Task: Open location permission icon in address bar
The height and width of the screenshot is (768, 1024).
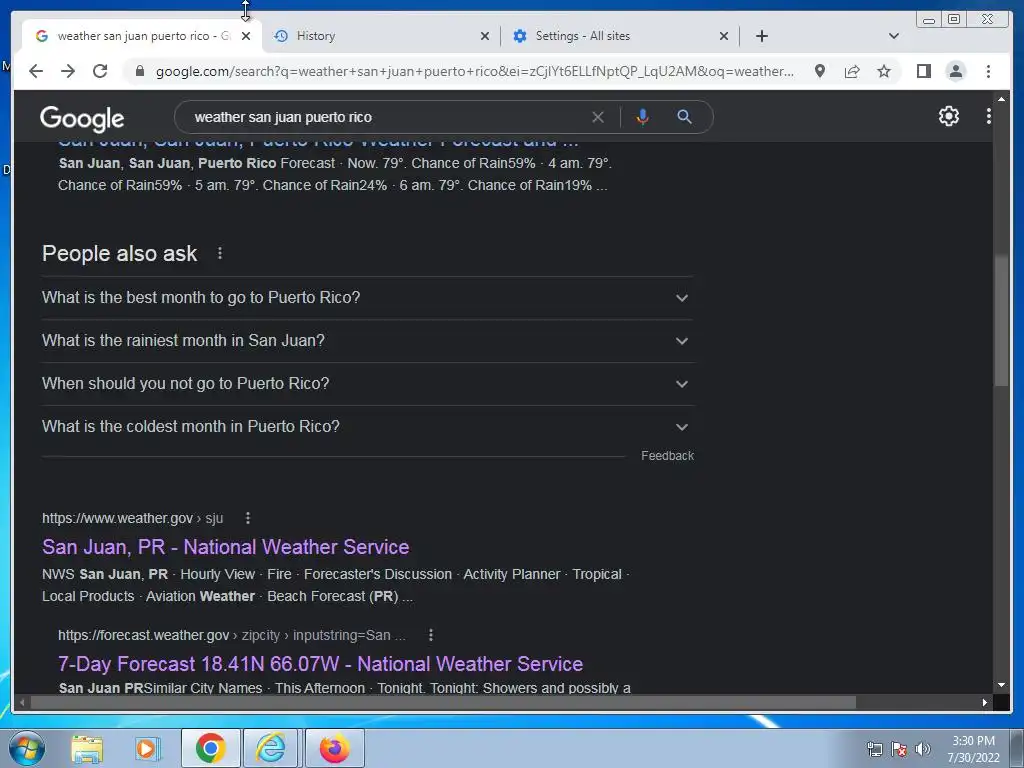Action: coord(820,71)
